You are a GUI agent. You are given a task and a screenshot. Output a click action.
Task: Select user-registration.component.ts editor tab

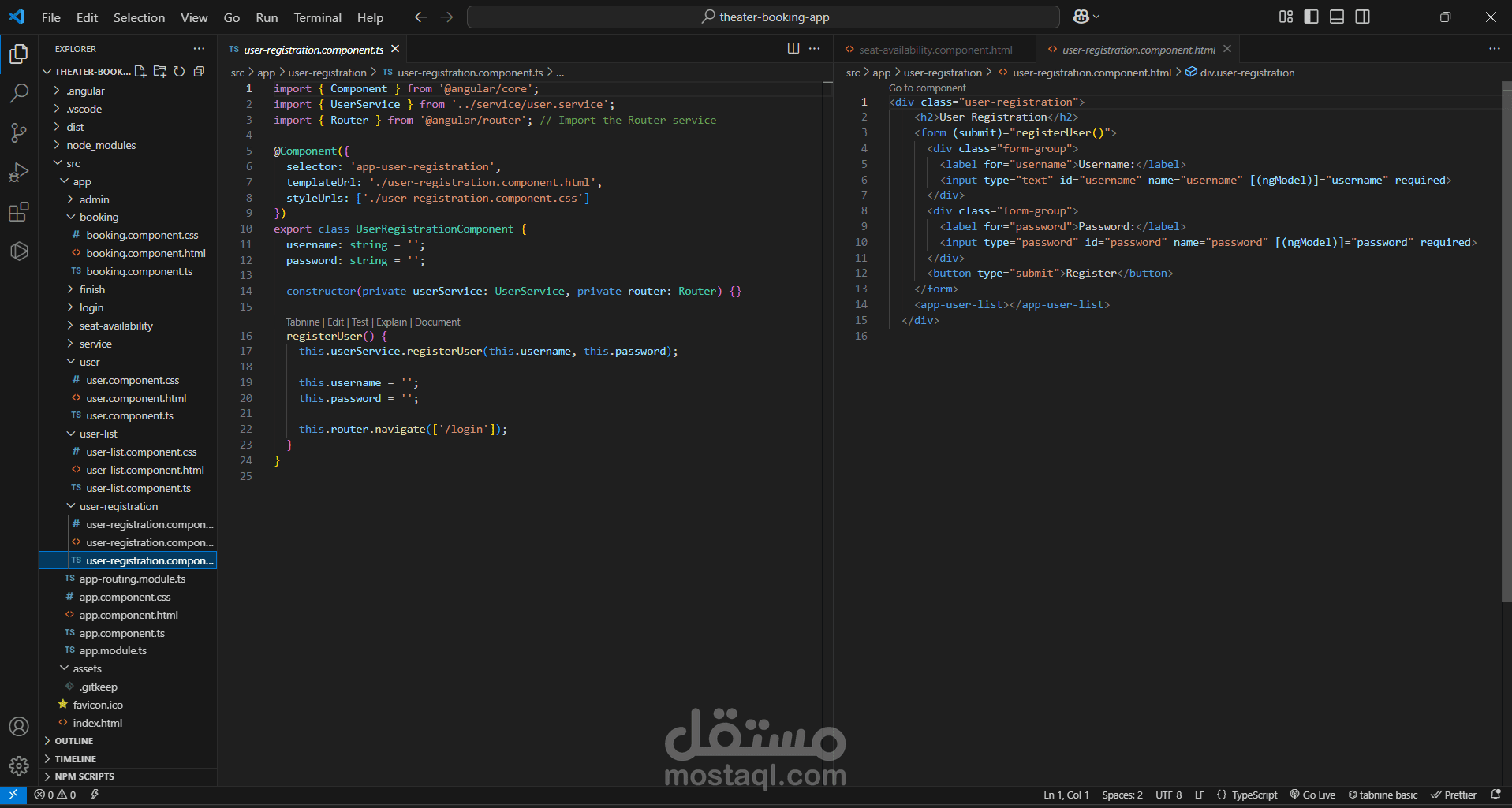(313, 50)
